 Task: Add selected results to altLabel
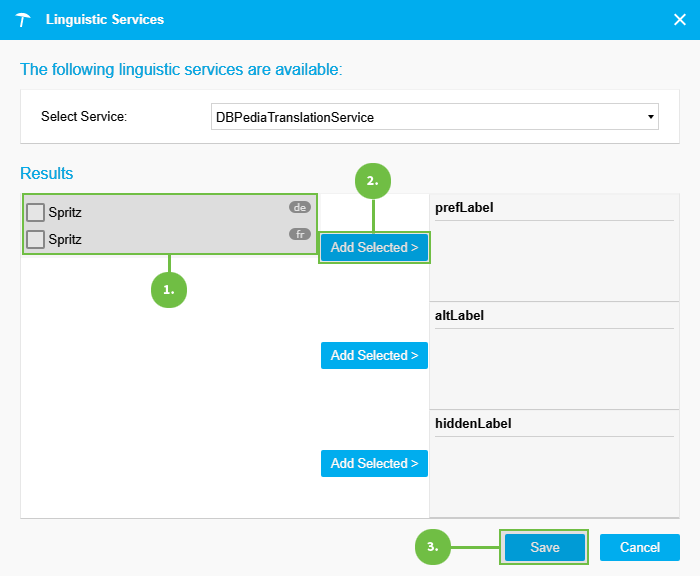[374, 355]
